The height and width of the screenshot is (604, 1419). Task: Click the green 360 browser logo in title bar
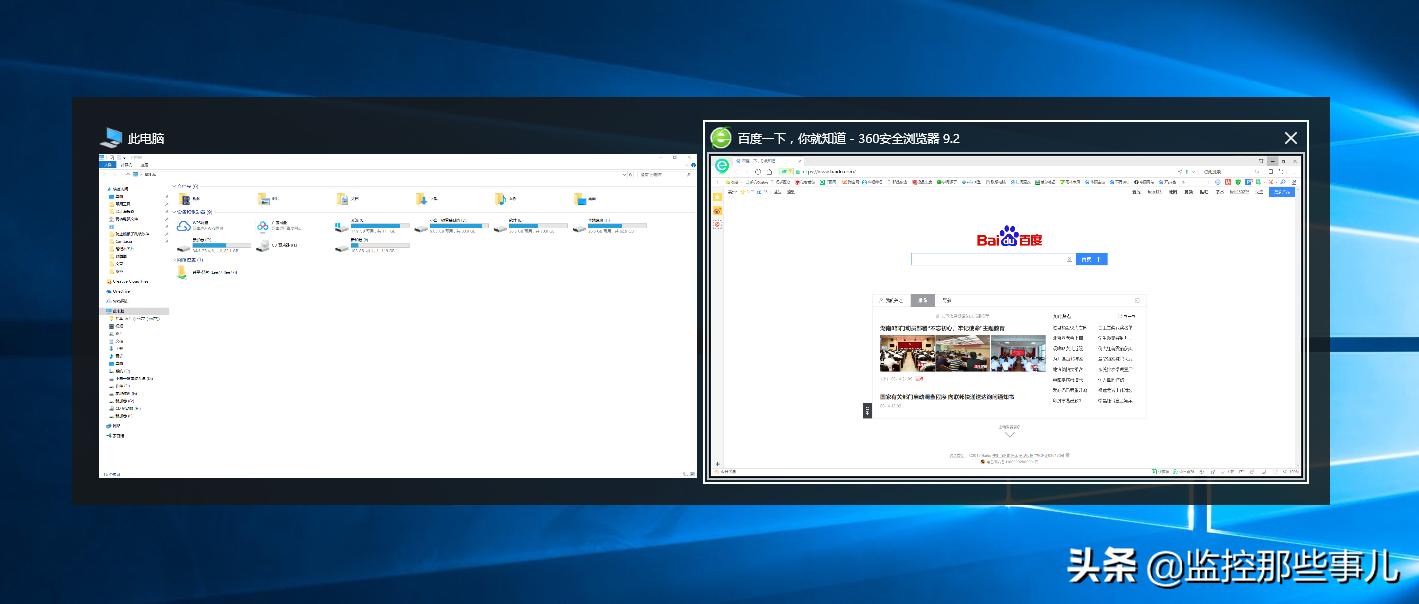point(722,138)
